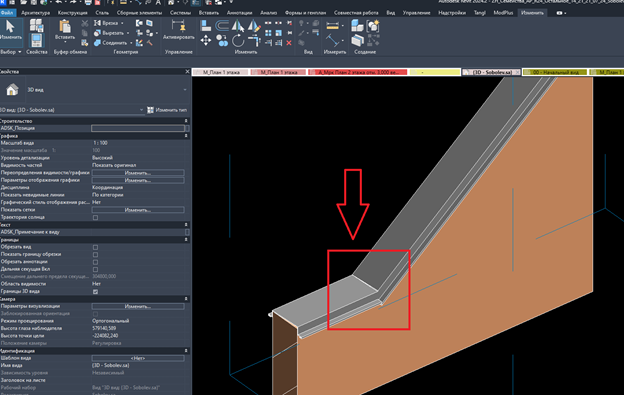The width and height of the screenshot is (624, 395).
Task: Select the Scale tool icon
Action: [x=279, y=33]
